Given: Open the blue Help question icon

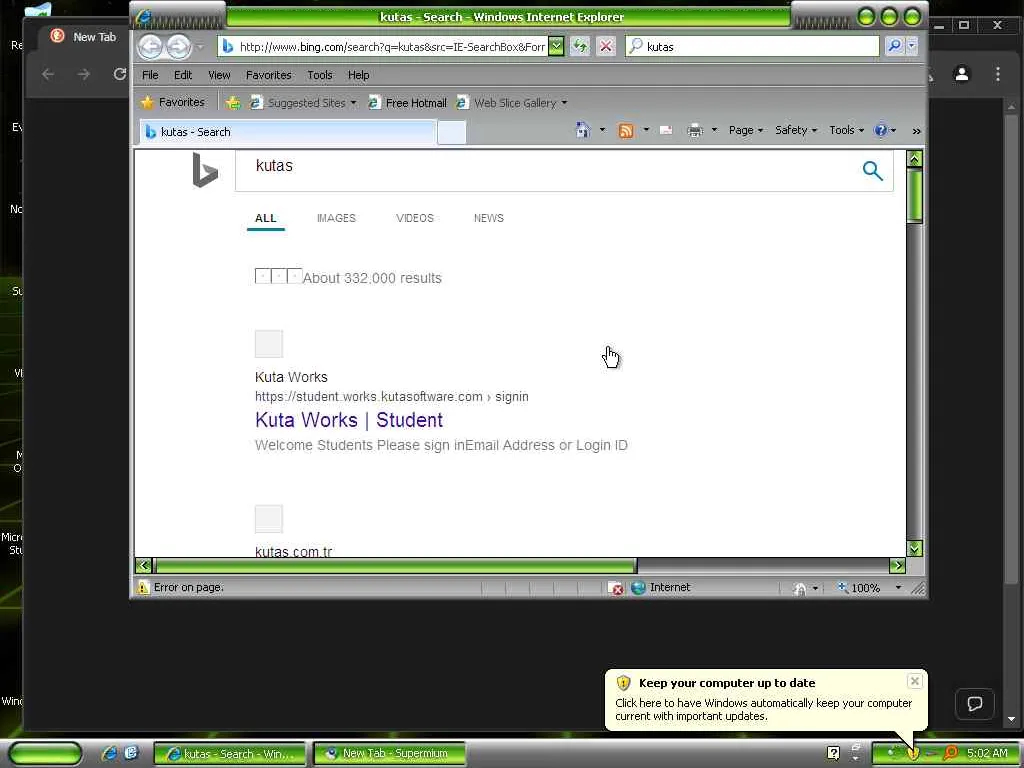Looking at the screenshot, I should 881,130.
